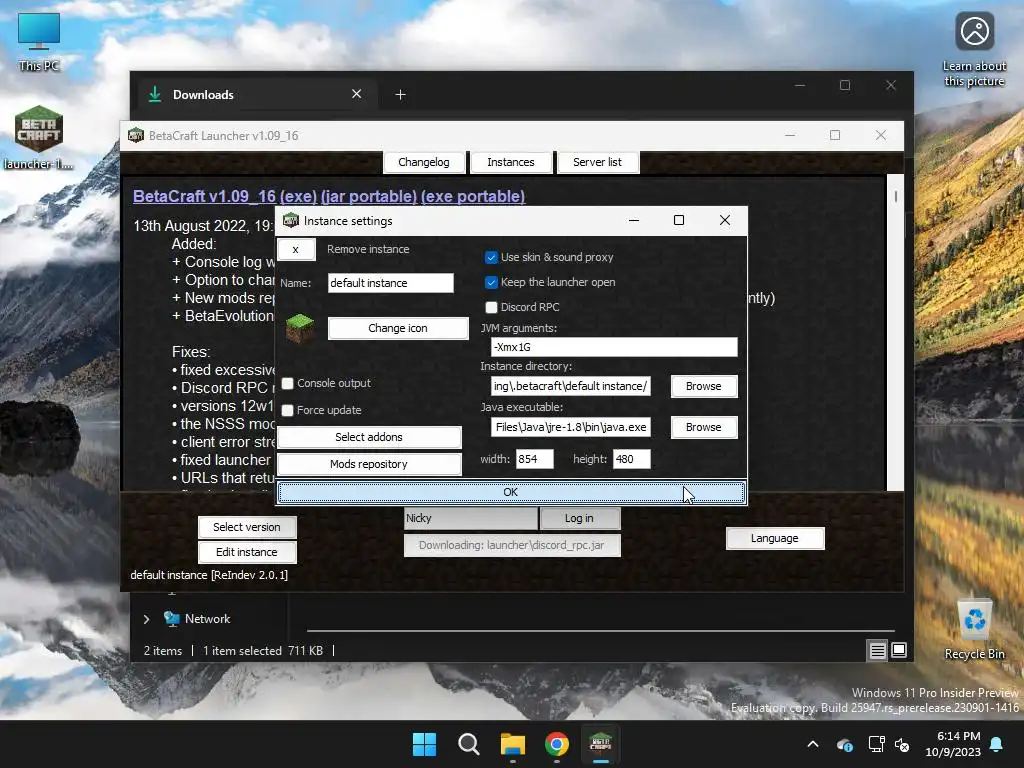The height and width of the screenshot is (768, 1024).
Task: Click the instance Name field
Action: [391, 283]
